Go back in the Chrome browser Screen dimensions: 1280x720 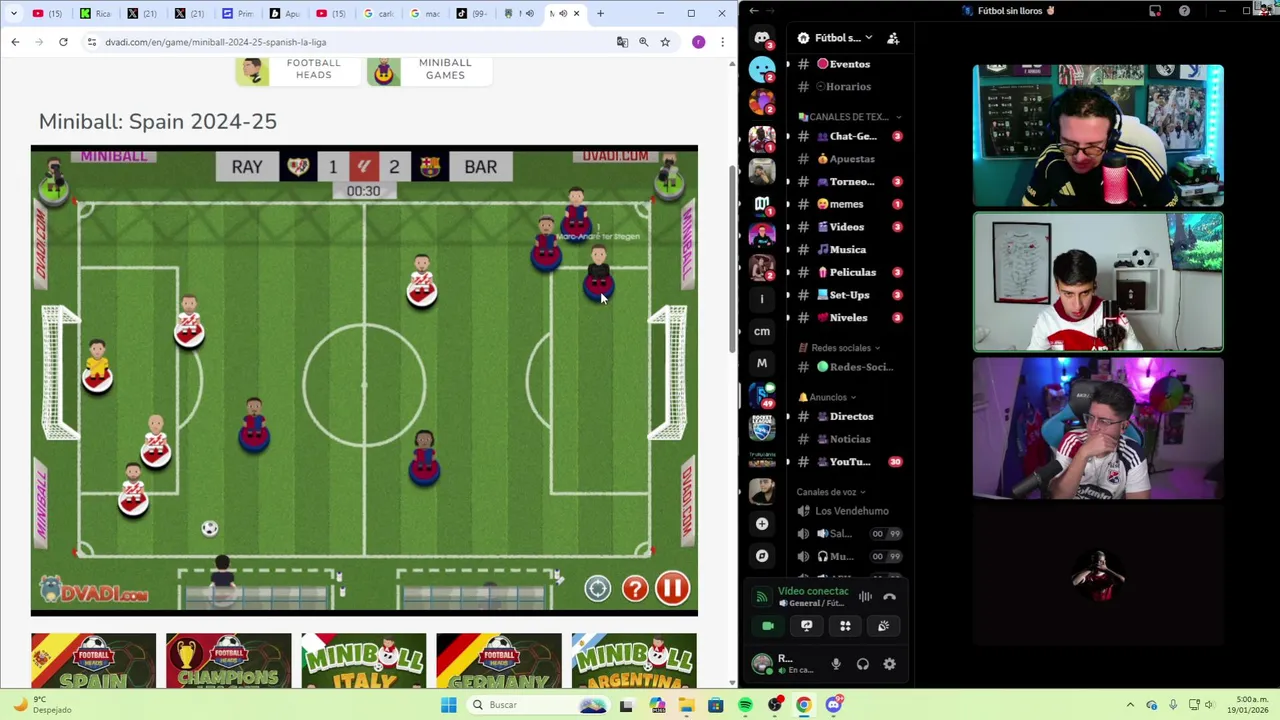point(15,42)
